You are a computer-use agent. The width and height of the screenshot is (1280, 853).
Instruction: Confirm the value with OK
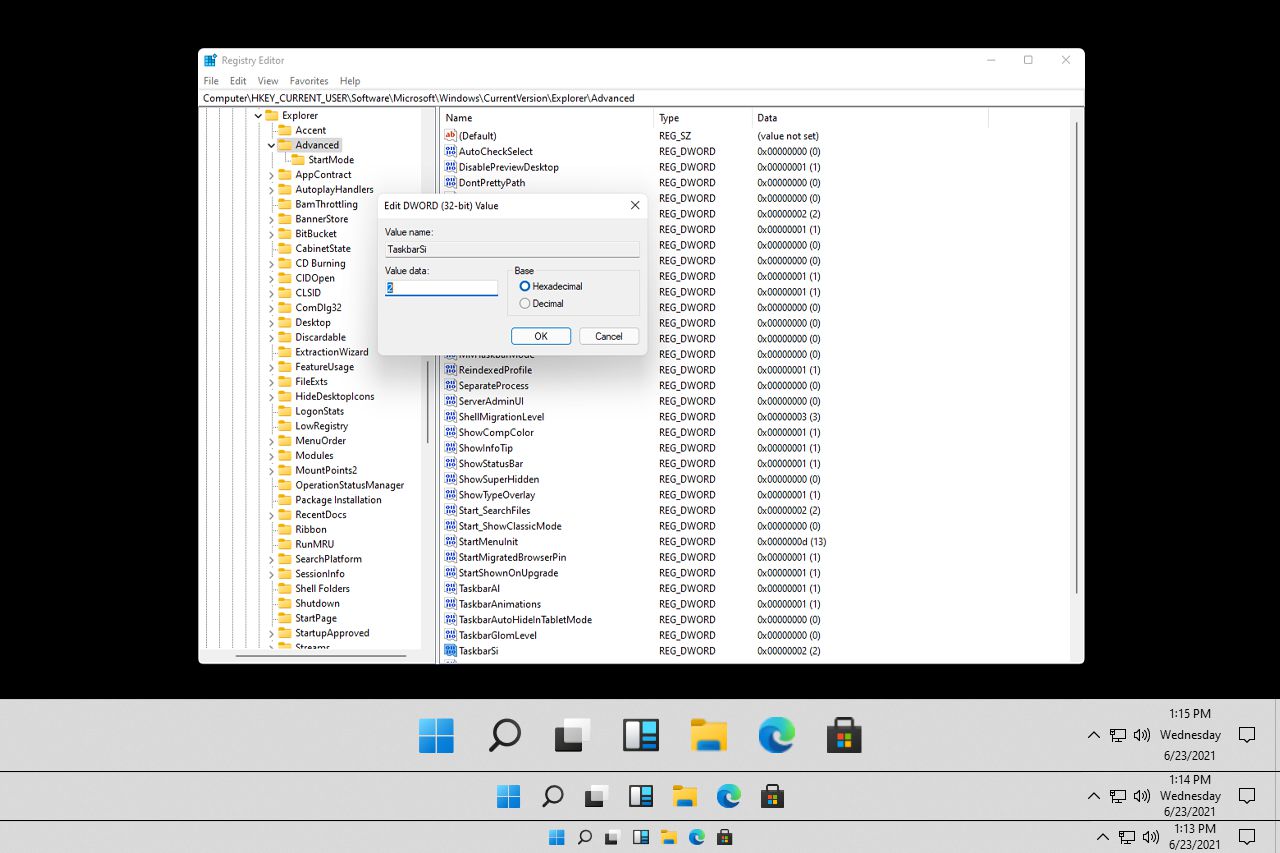[540, 336]
